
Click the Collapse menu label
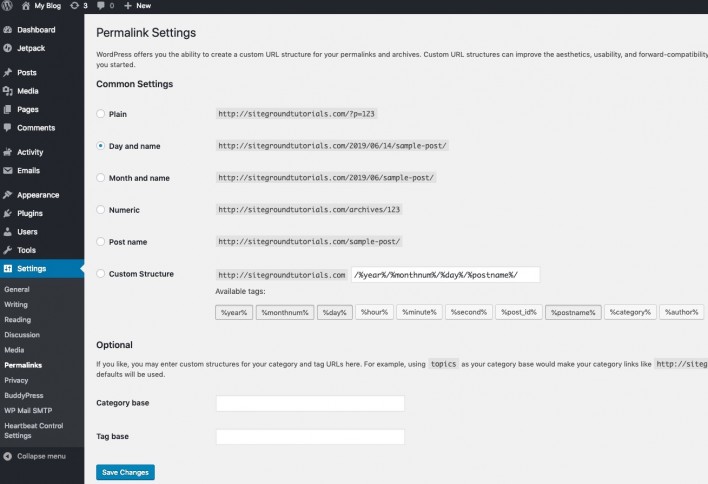pos(42,456)
